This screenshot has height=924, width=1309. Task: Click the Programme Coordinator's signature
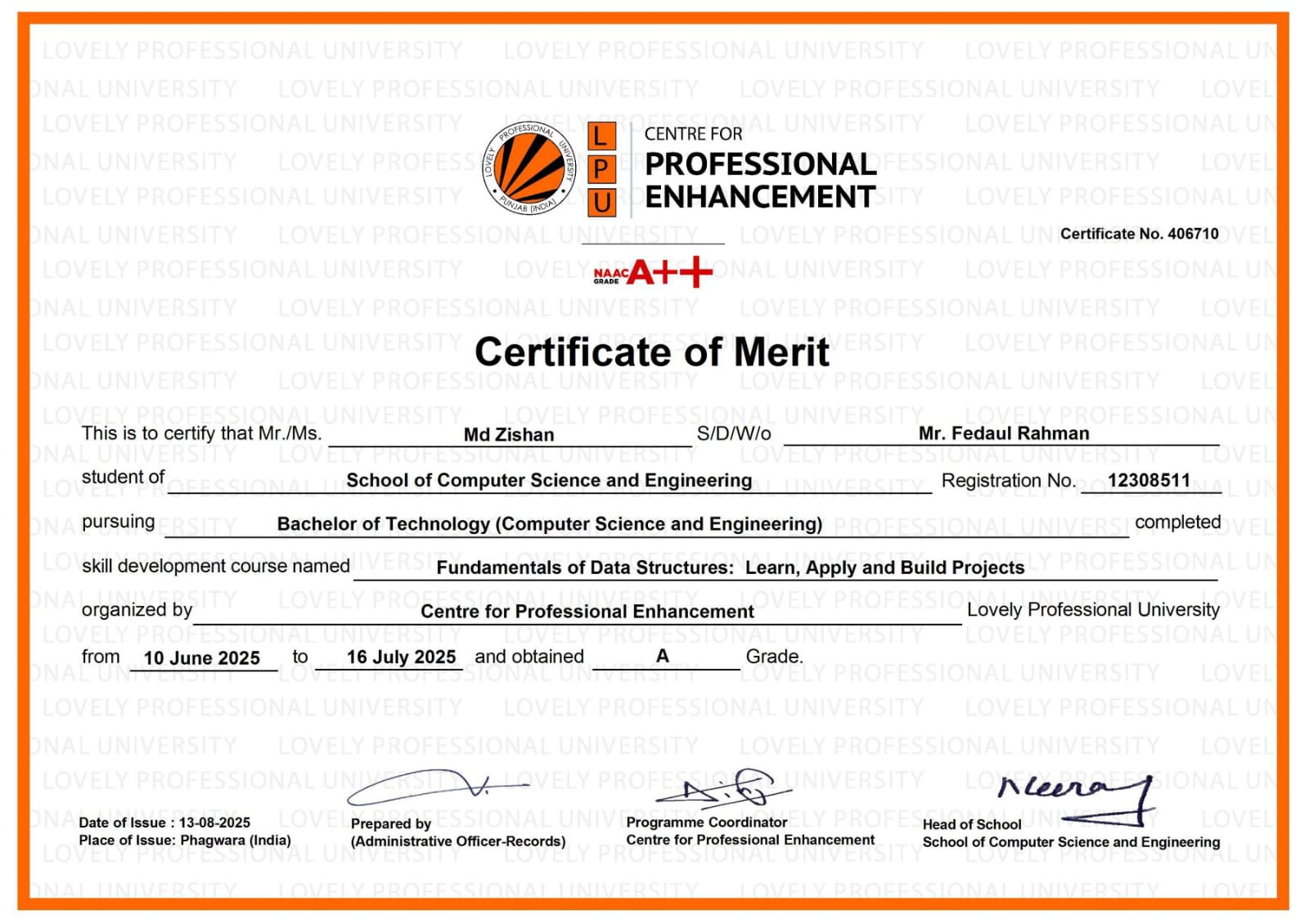[x=724, y=787]
